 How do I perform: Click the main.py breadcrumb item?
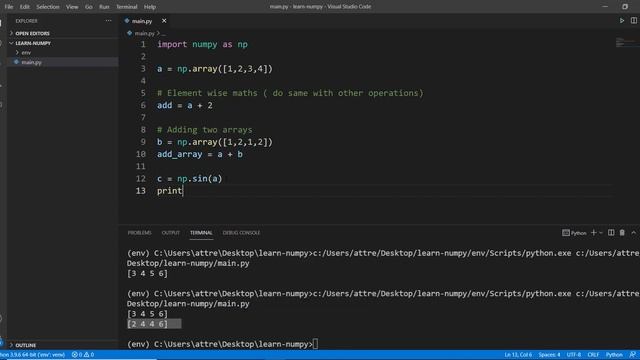point(144,33)
